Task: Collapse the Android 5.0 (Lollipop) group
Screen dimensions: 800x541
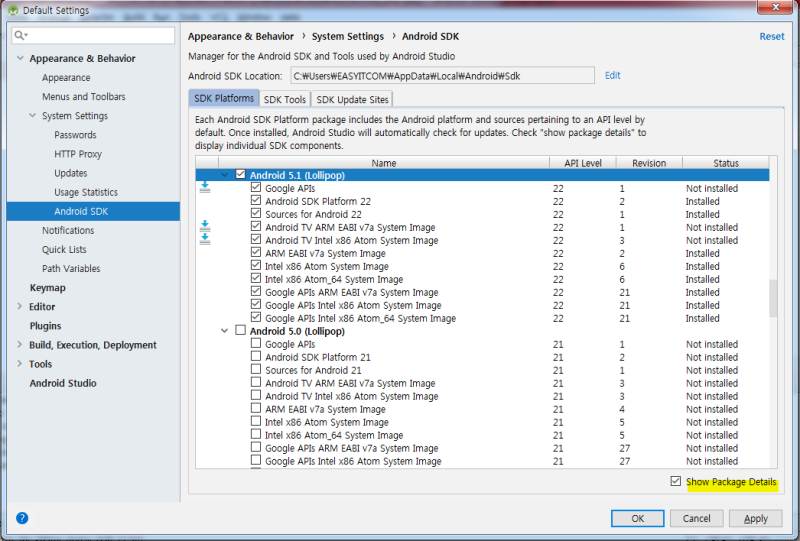Action: (x=224, y=331)
